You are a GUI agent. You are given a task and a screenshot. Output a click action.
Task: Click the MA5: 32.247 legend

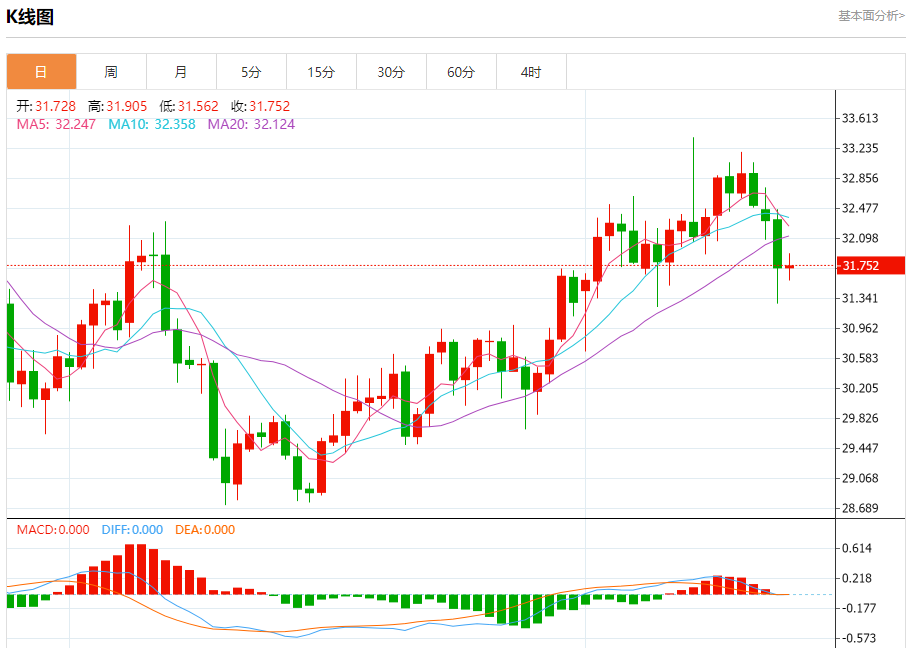tap(56, 124)
